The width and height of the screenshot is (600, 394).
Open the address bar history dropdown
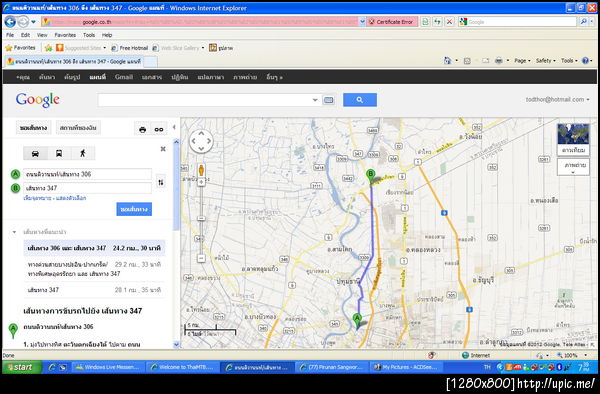coord(362,22)
